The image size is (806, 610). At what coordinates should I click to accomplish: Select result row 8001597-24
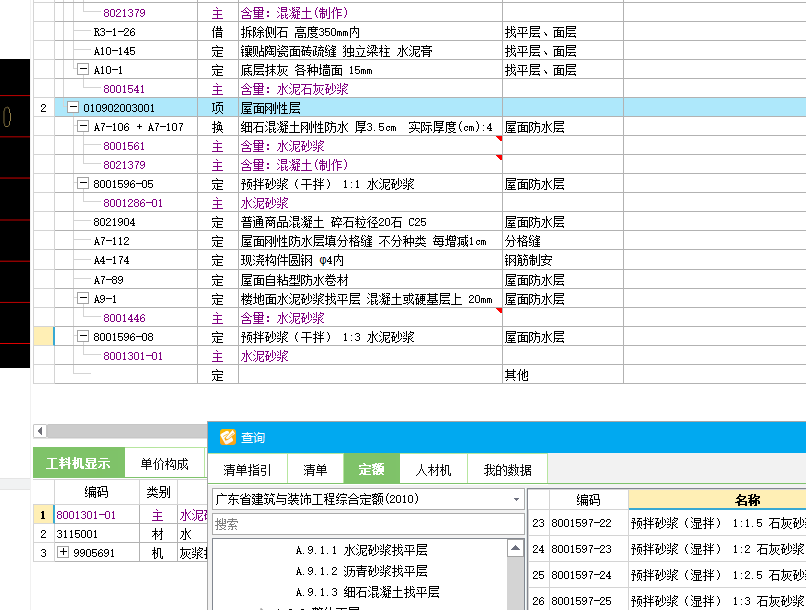[667, 575]
